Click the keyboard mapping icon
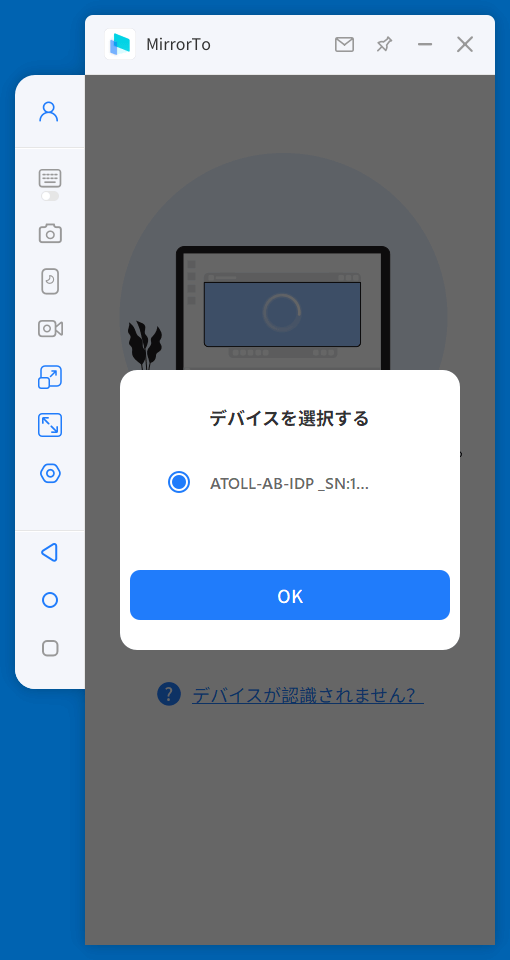The width and height of the screenshot is (510, 960). tap(50, 178)
